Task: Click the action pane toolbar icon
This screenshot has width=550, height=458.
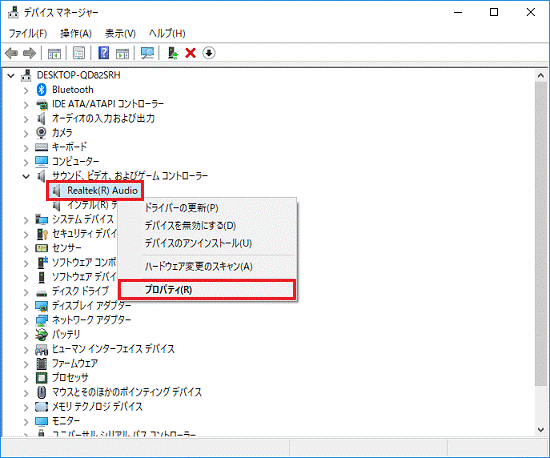Action: click(122, 53)
